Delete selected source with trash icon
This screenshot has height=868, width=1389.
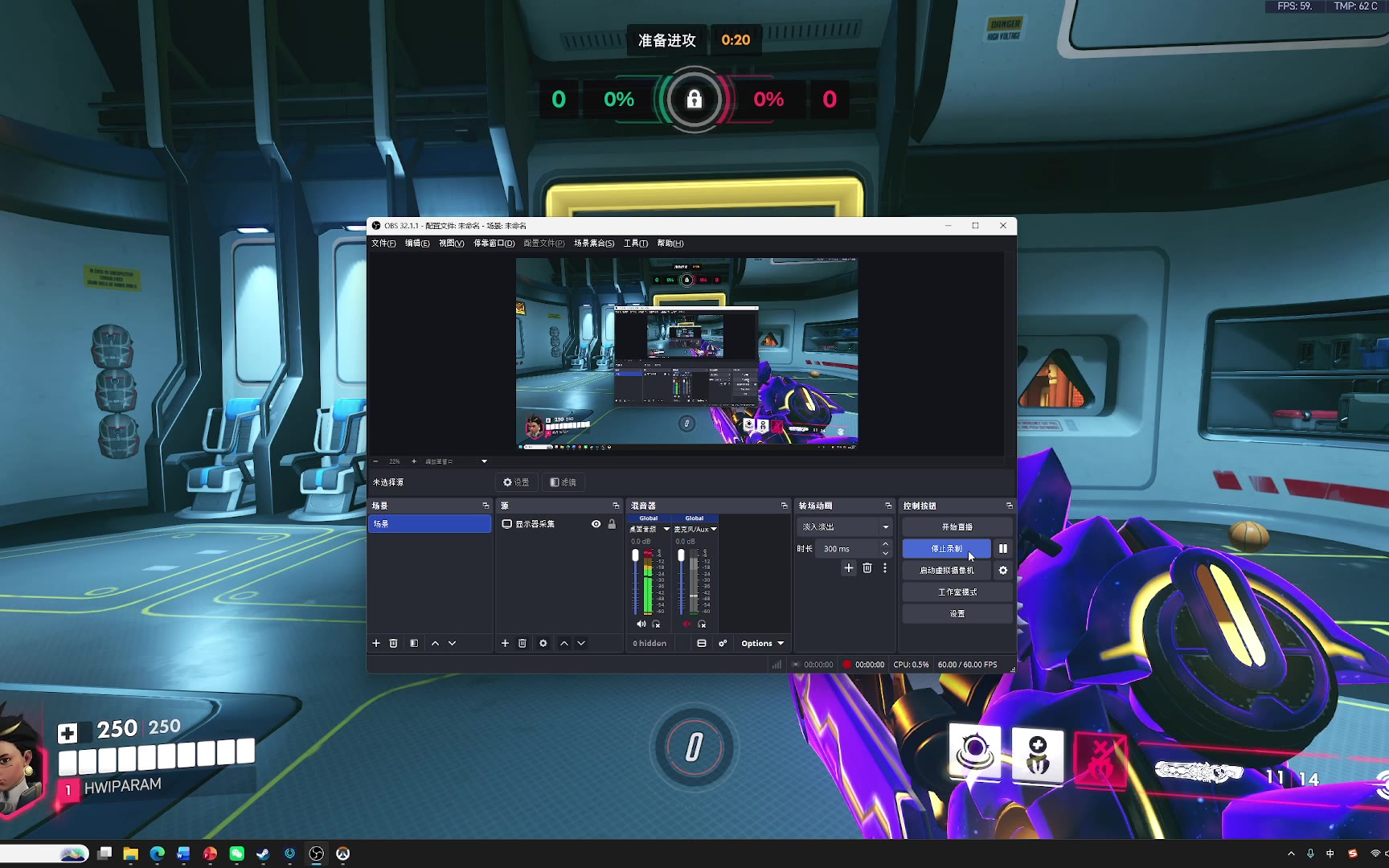click(522, 643)
